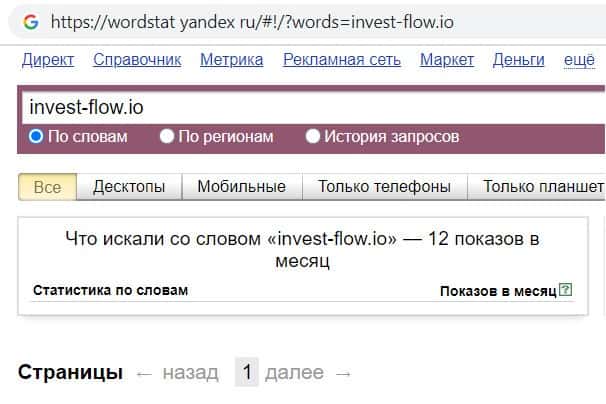Click the help question mark icon beside Показов в месяц
The width and height of the screenshot is (606, 404).
click(x=565, y=290)
